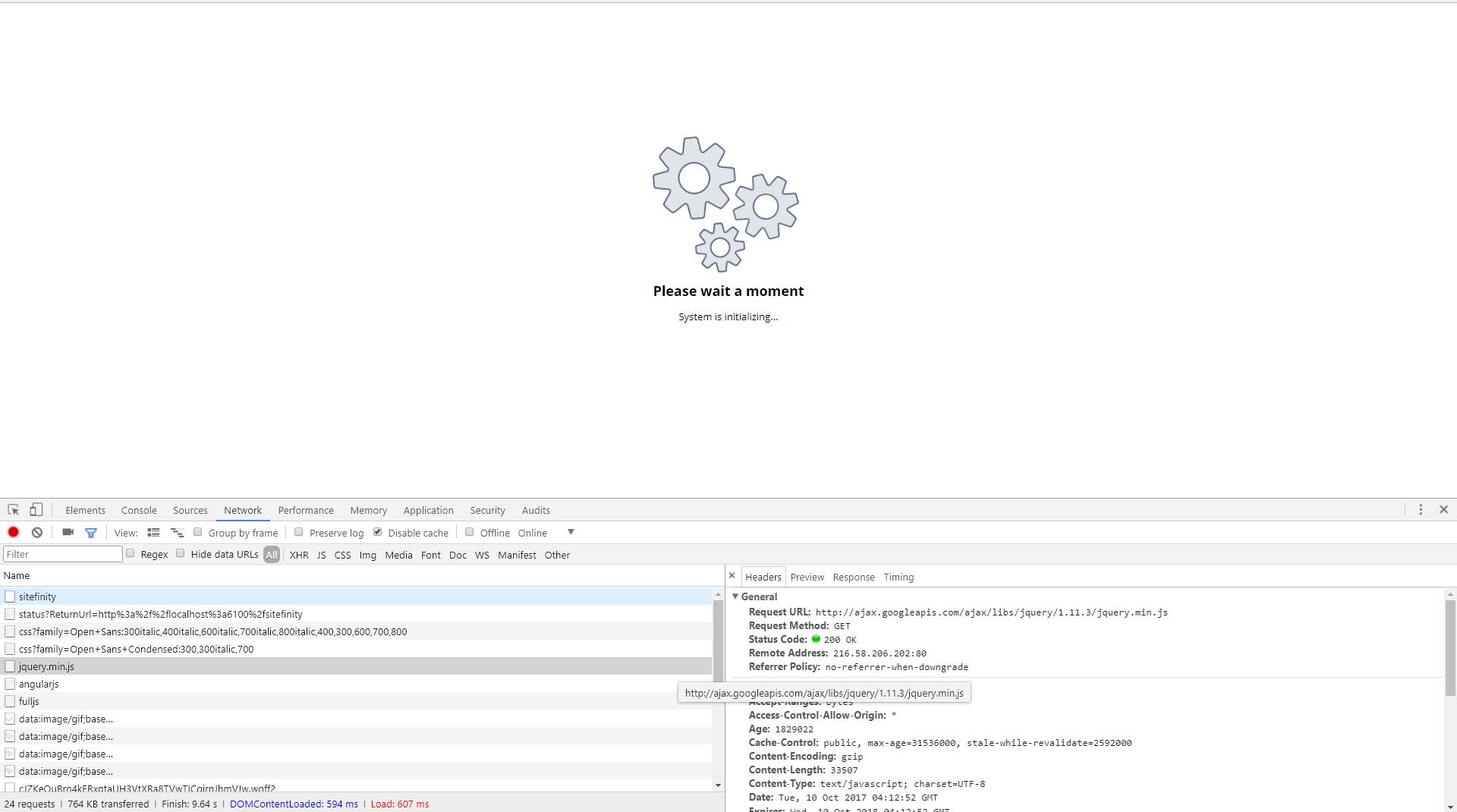1457x812 pixels.
Task: Open the Preview tab of the request
Action: click(807, 577)
